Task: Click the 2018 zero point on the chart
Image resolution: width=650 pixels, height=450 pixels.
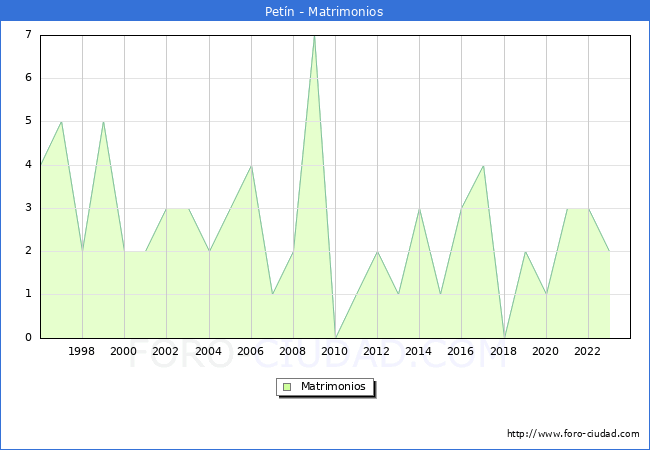Action: (x=504, y=337)
